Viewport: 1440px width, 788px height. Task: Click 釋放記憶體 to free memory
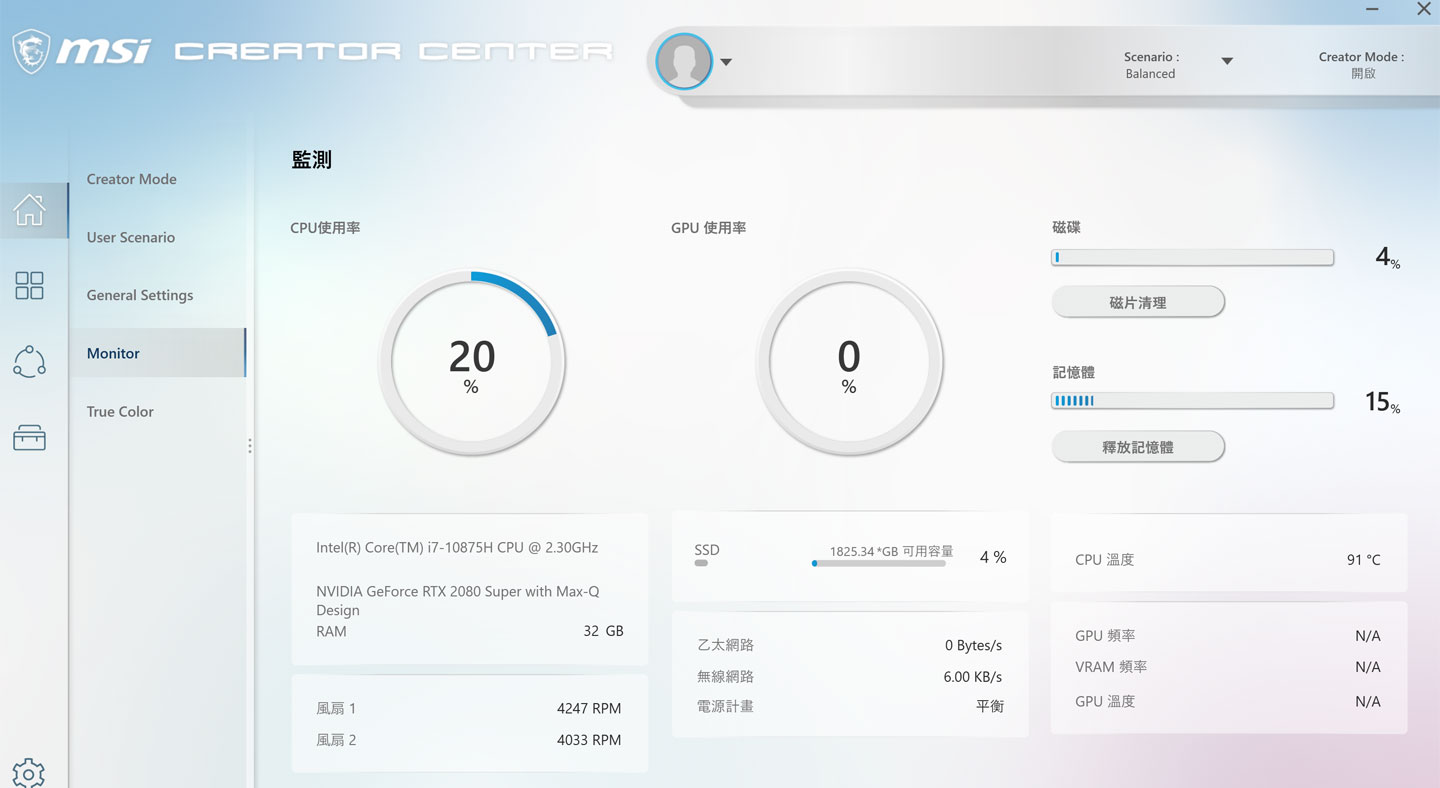[x=1138, y=447]
